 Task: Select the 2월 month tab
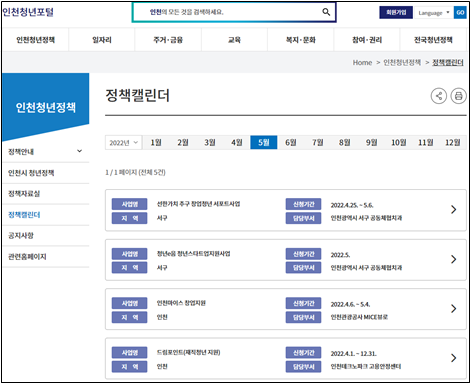tap(183, 142)
